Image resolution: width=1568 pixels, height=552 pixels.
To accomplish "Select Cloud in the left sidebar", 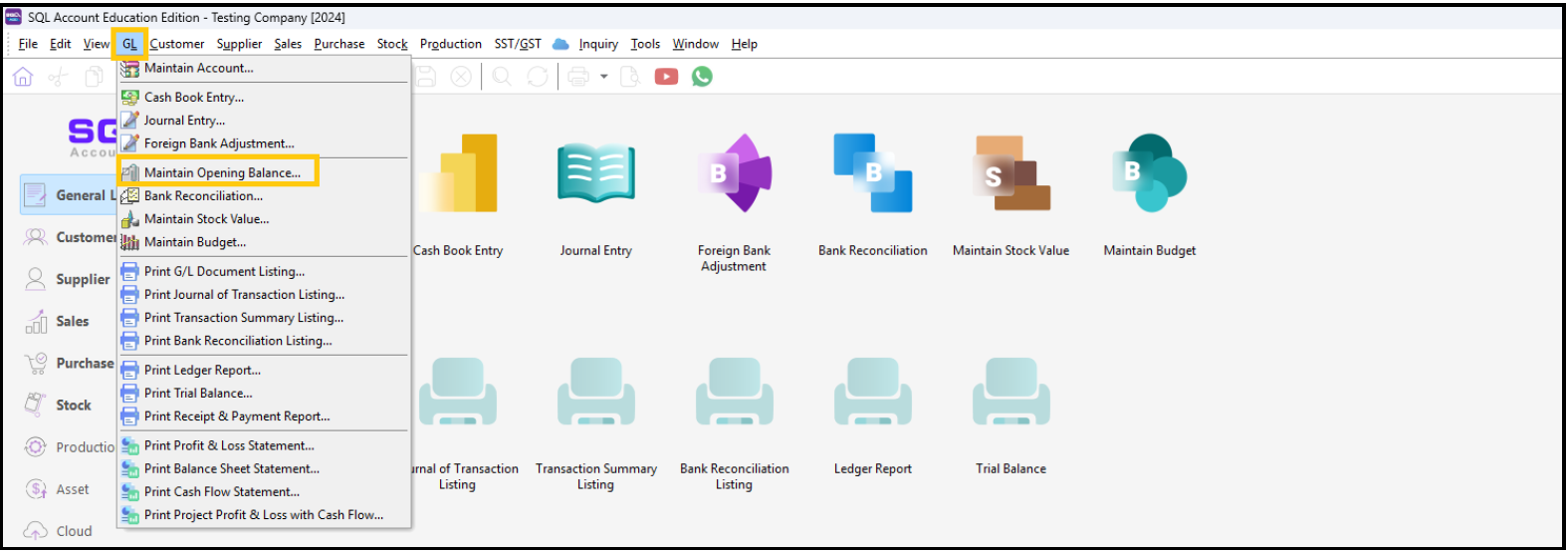I will coord(68,531).
